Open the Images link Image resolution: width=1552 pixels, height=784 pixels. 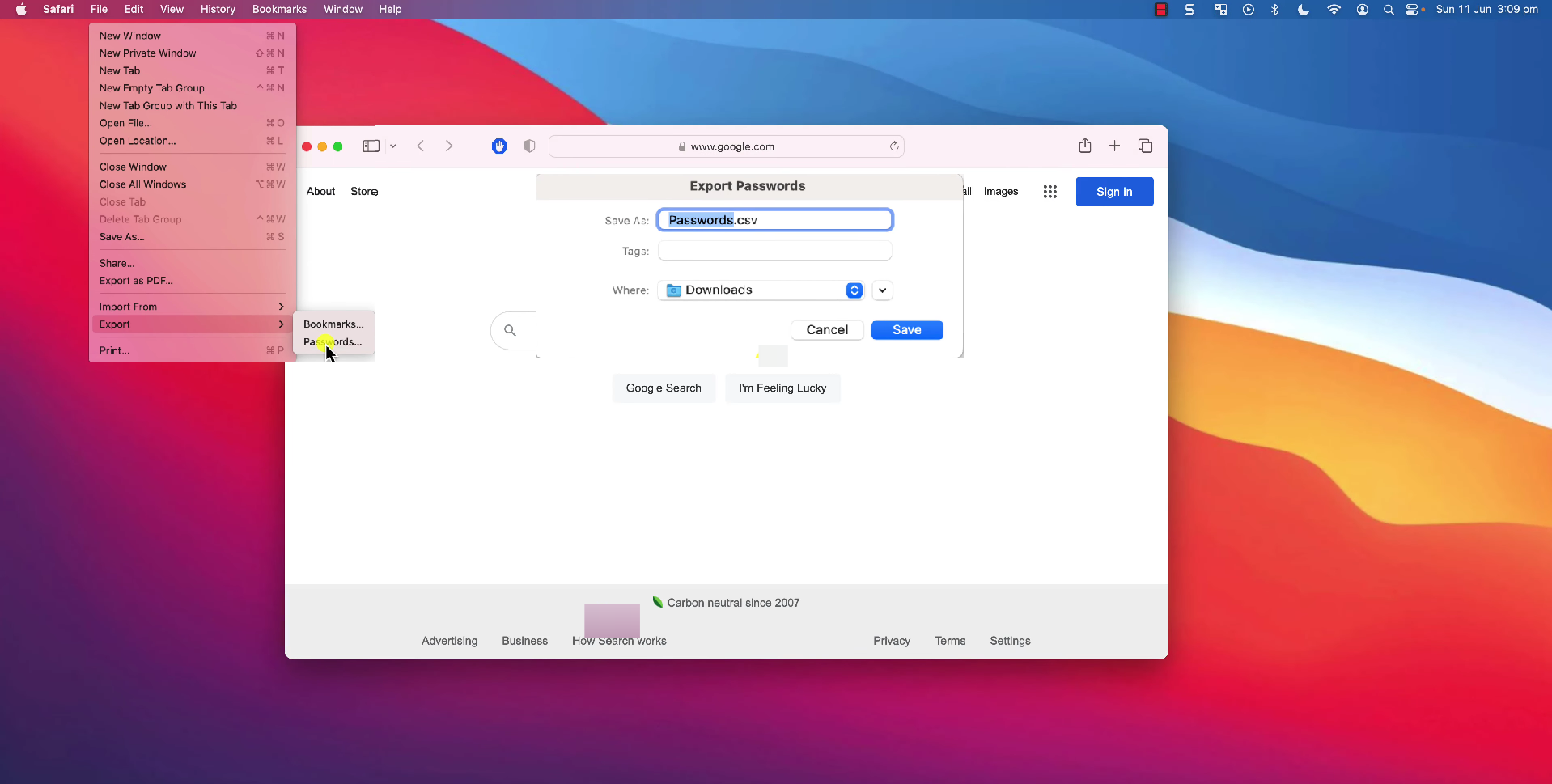coord(1001,192)
